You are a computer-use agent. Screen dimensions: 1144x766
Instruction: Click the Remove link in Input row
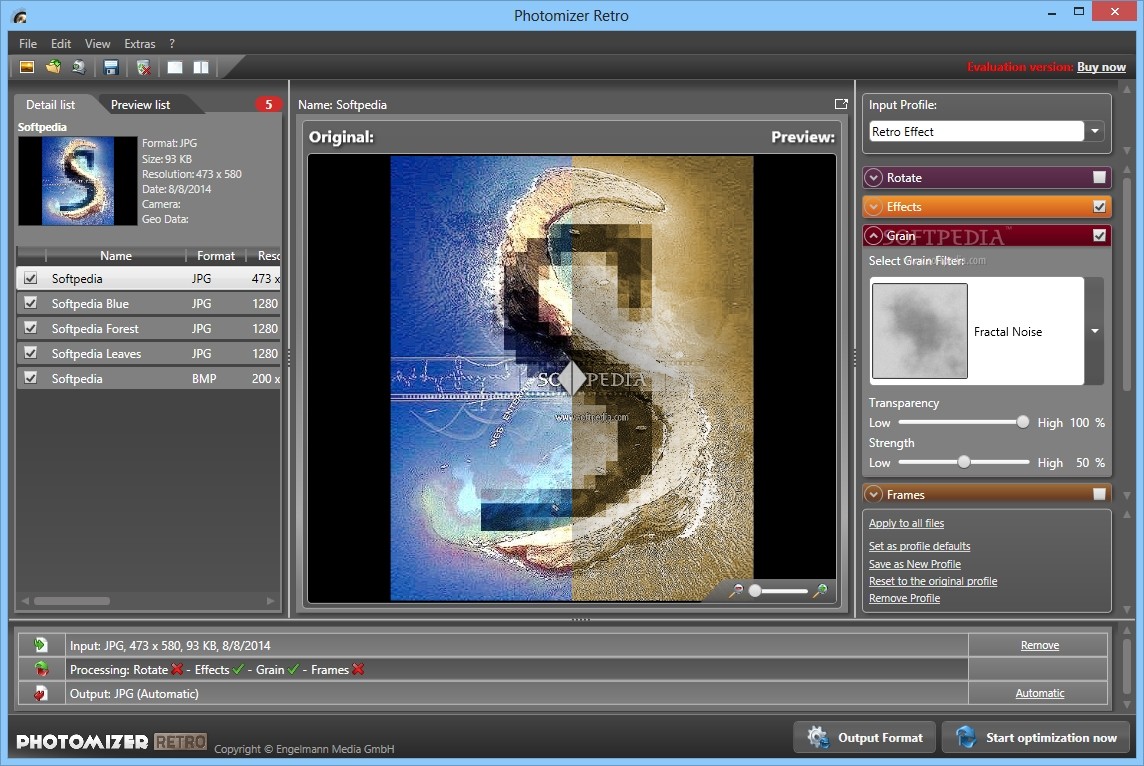tap(1040, 645)
